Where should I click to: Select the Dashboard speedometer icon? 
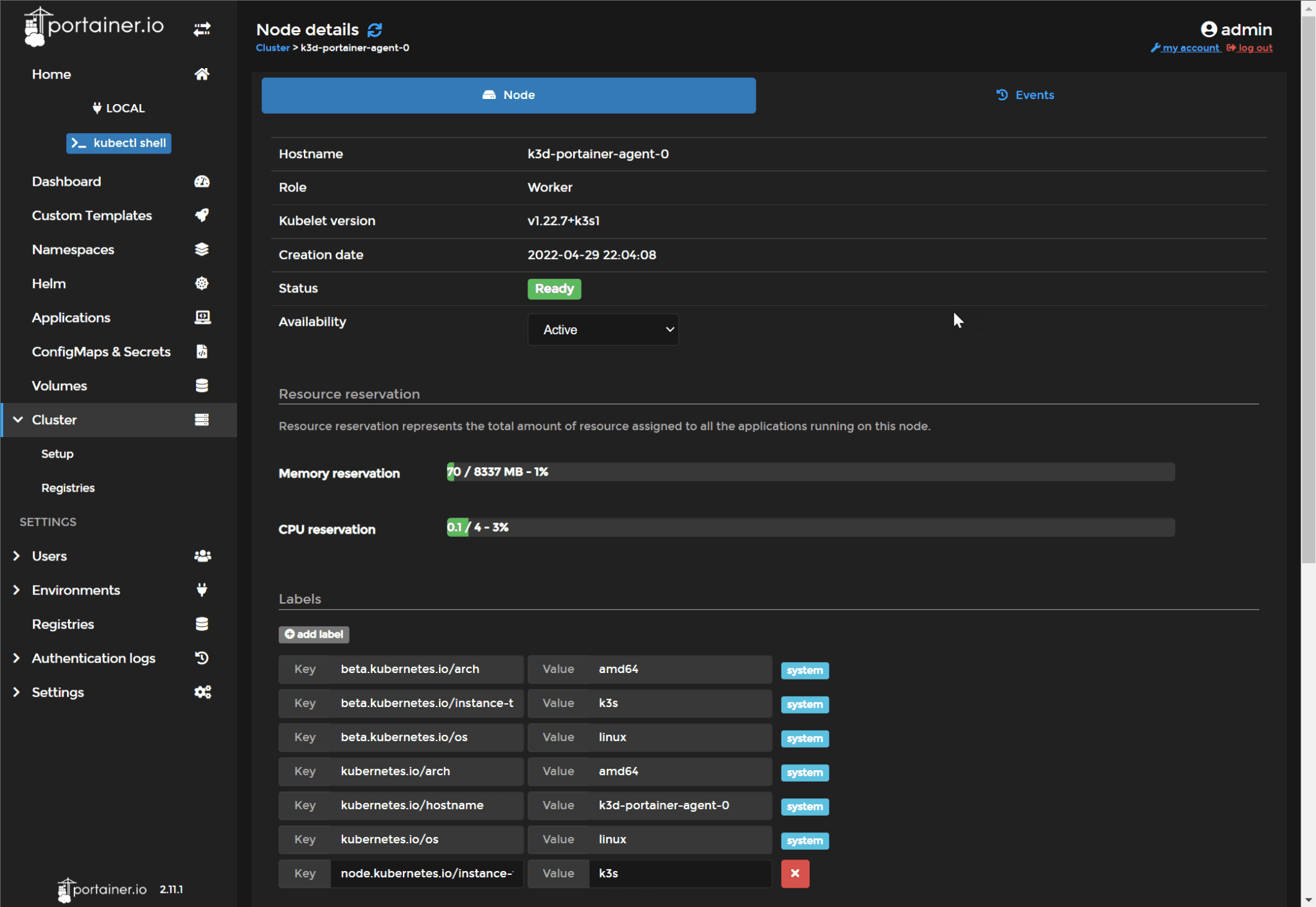(202, 181)
